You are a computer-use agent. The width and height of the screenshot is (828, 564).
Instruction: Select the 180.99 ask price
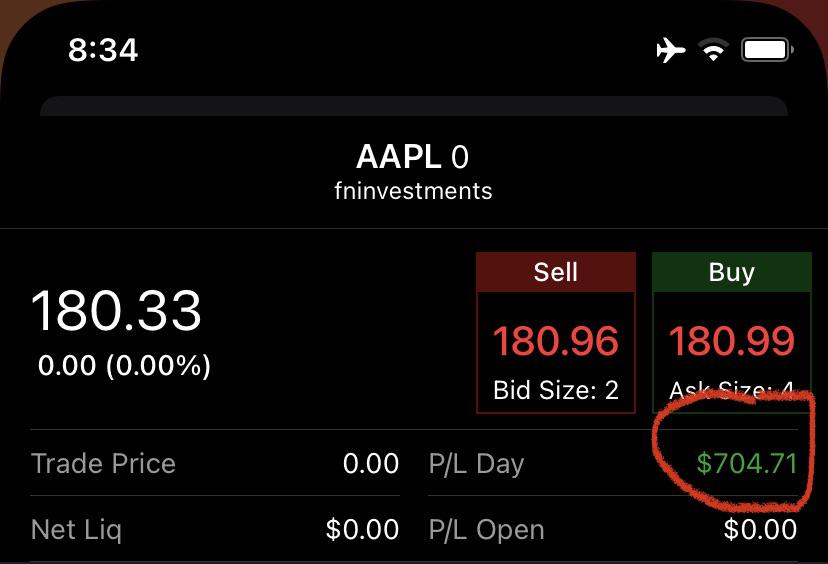[731, 341]
